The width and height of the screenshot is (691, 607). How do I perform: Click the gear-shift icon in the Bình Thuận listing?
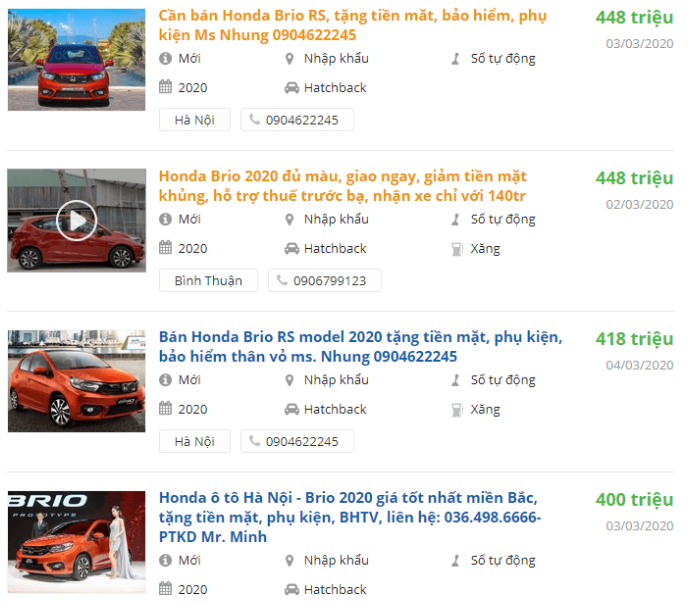tap(456, 220)
